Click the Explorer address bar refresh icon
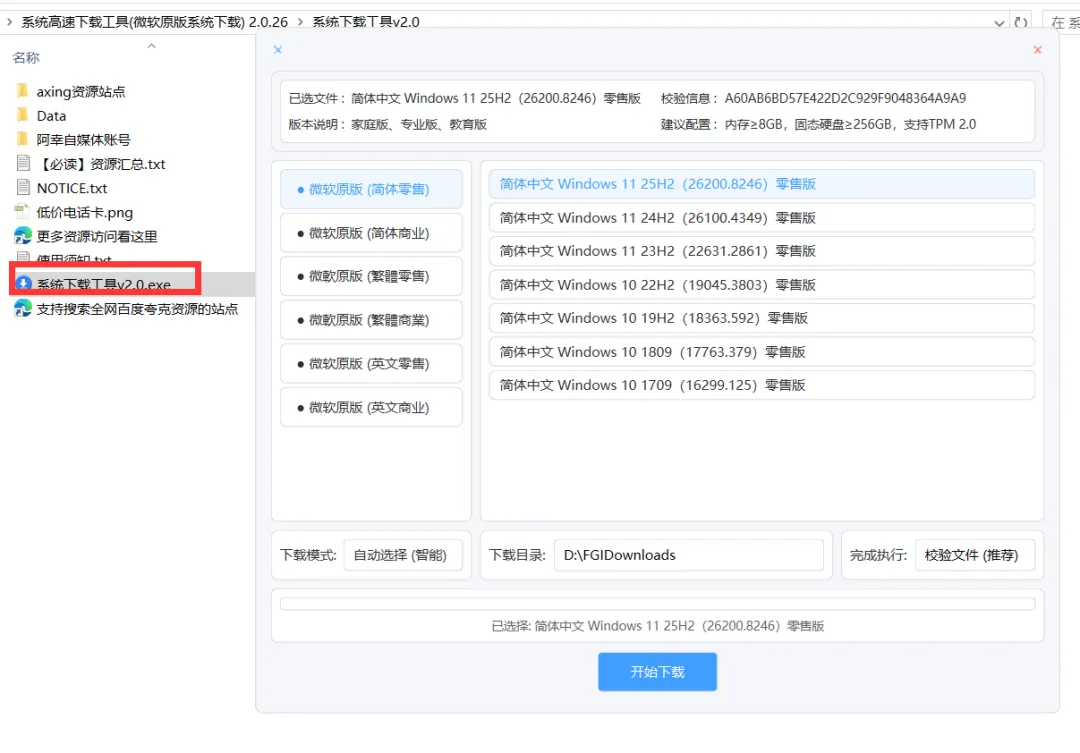 click(x=1021, y=22)
